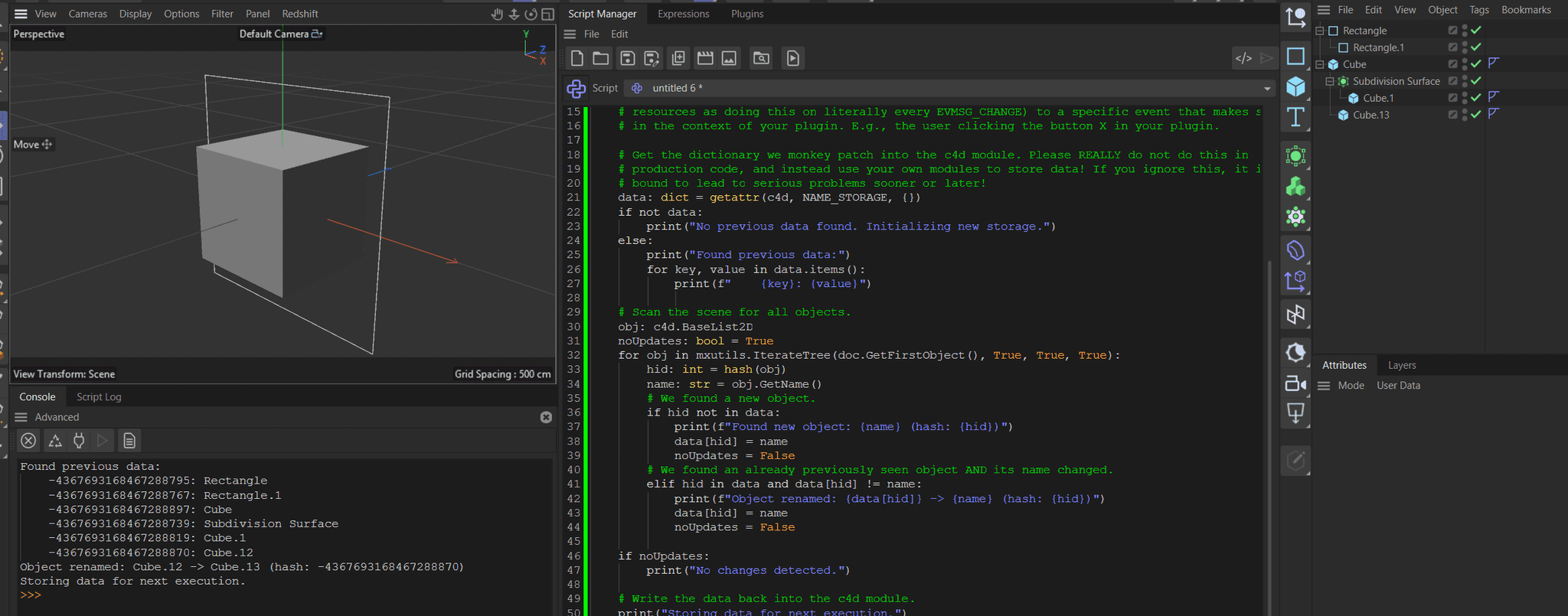This screenshot has height=616, width=1568.
Task: Open the Object Manager Tags menu
Action: (1479, 10)
